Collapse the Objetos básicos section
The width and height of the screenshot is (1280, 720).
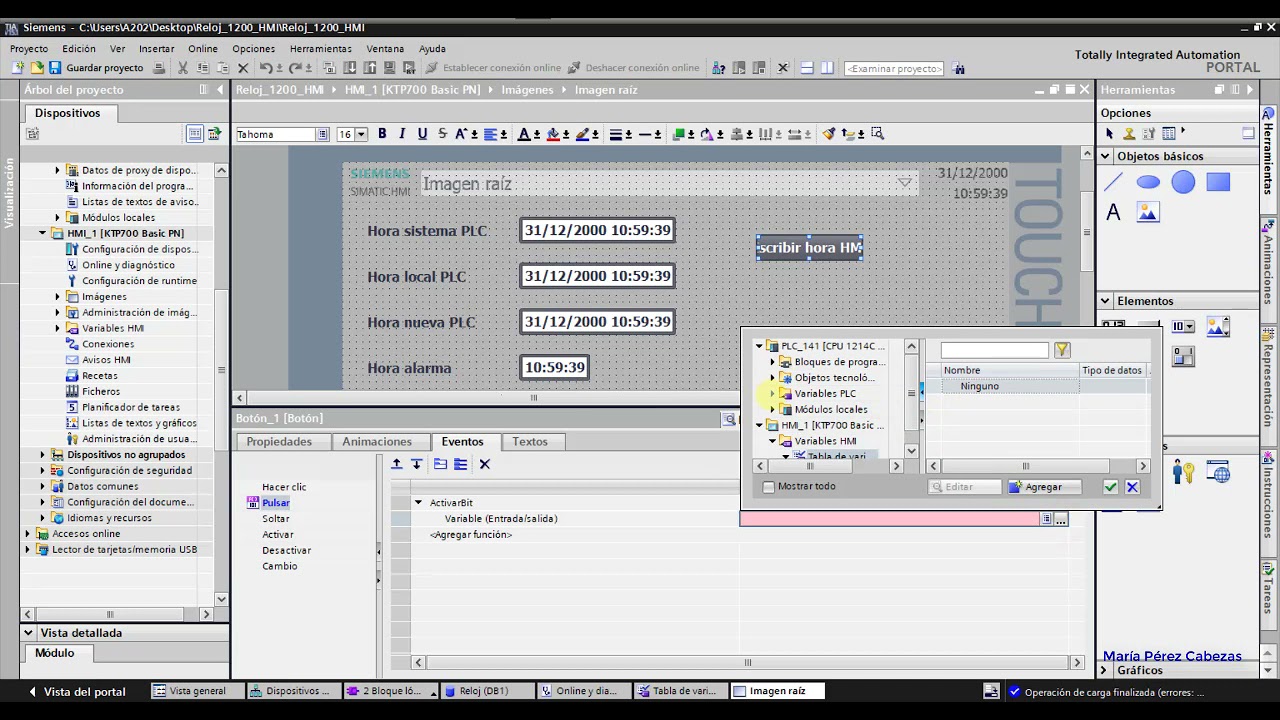[1106, 156]
